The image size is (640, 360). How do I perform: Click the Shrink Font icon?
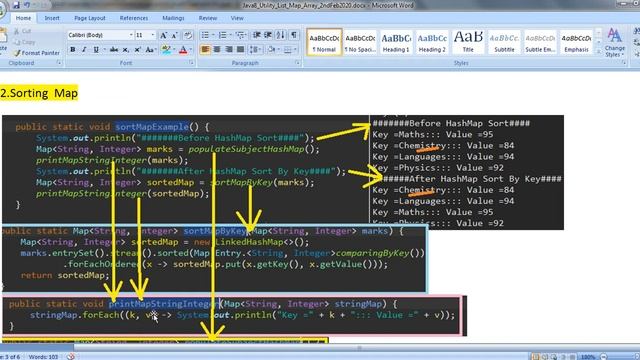tap(174, 35)
